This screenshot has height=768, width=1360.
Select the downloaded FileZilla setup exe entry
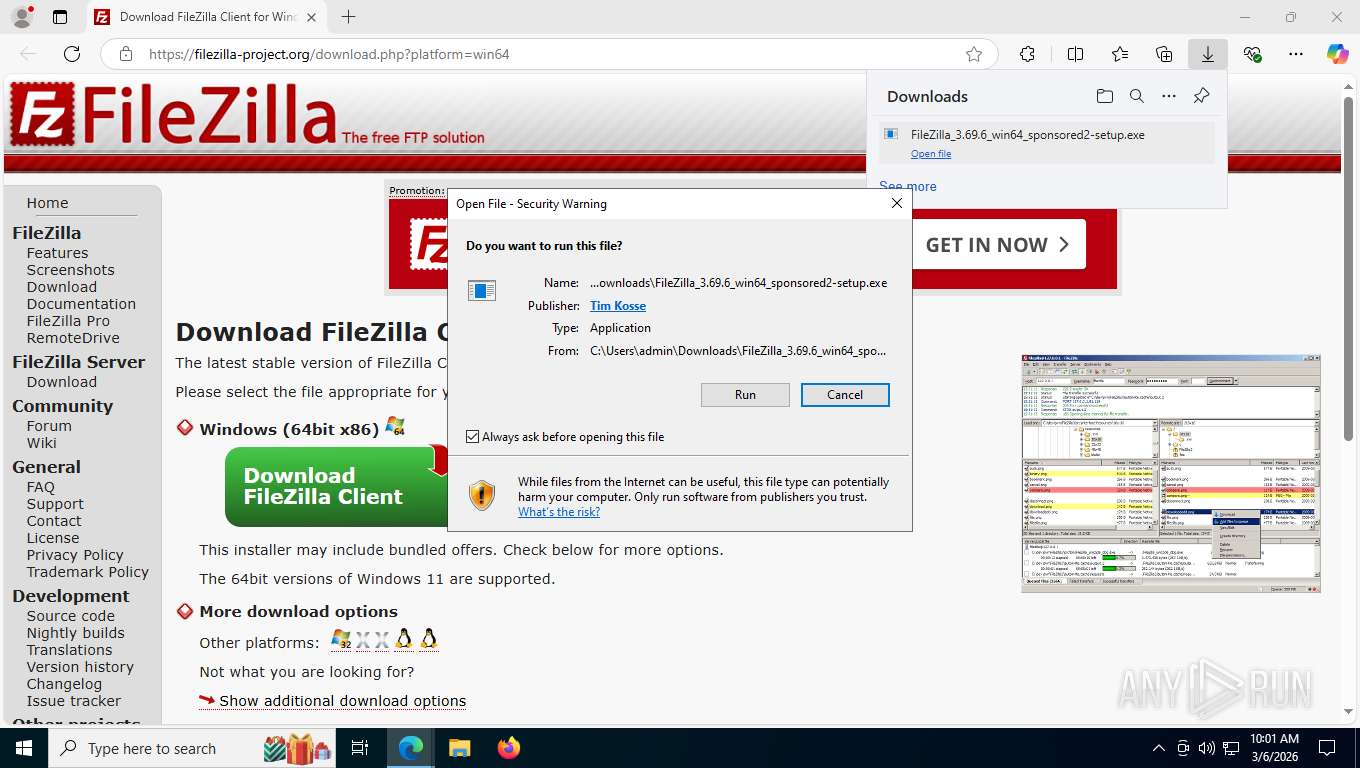[x=1046, y=142]
